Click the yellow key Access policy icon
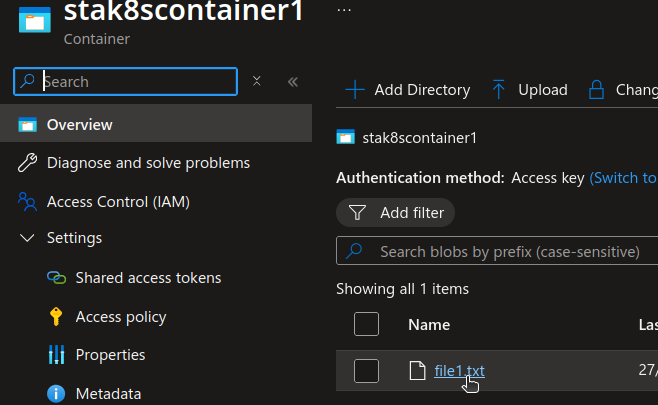The width and height of the screenshot is (658, 405). pyautogui.click(x=56, y=316)
